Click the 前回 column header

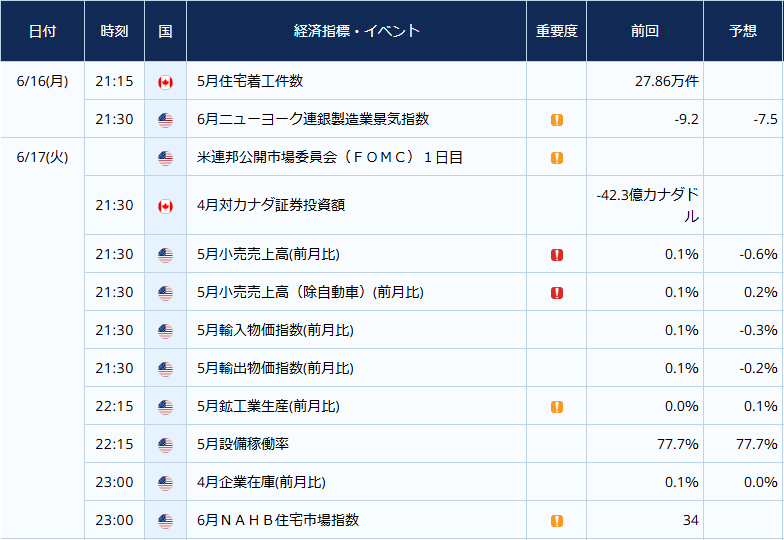click(645, 31)
